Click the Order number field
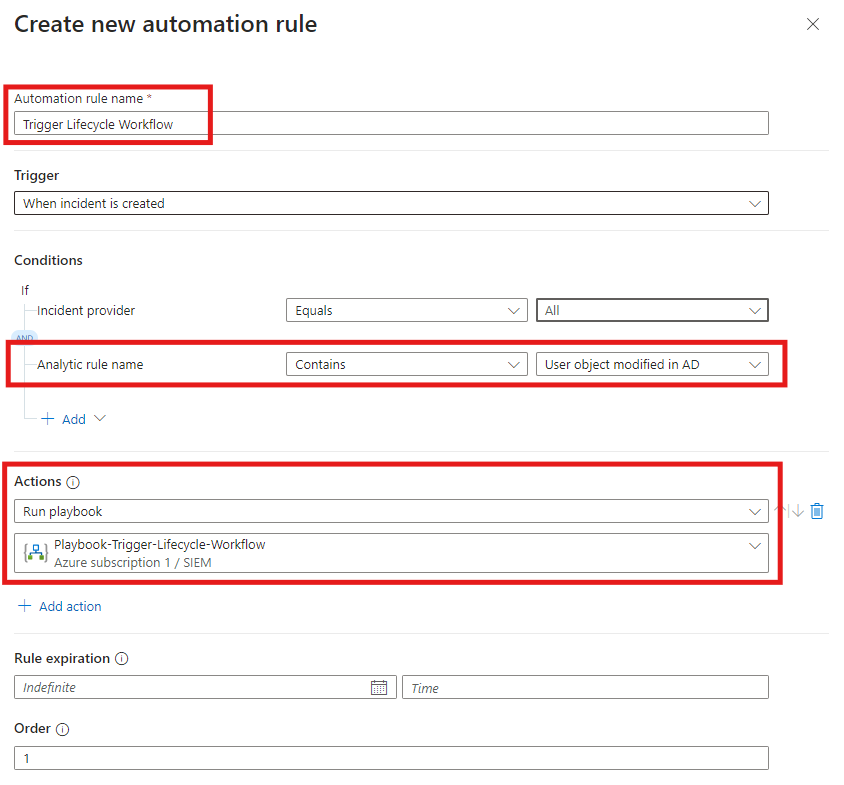 click(x=390, y=758)
